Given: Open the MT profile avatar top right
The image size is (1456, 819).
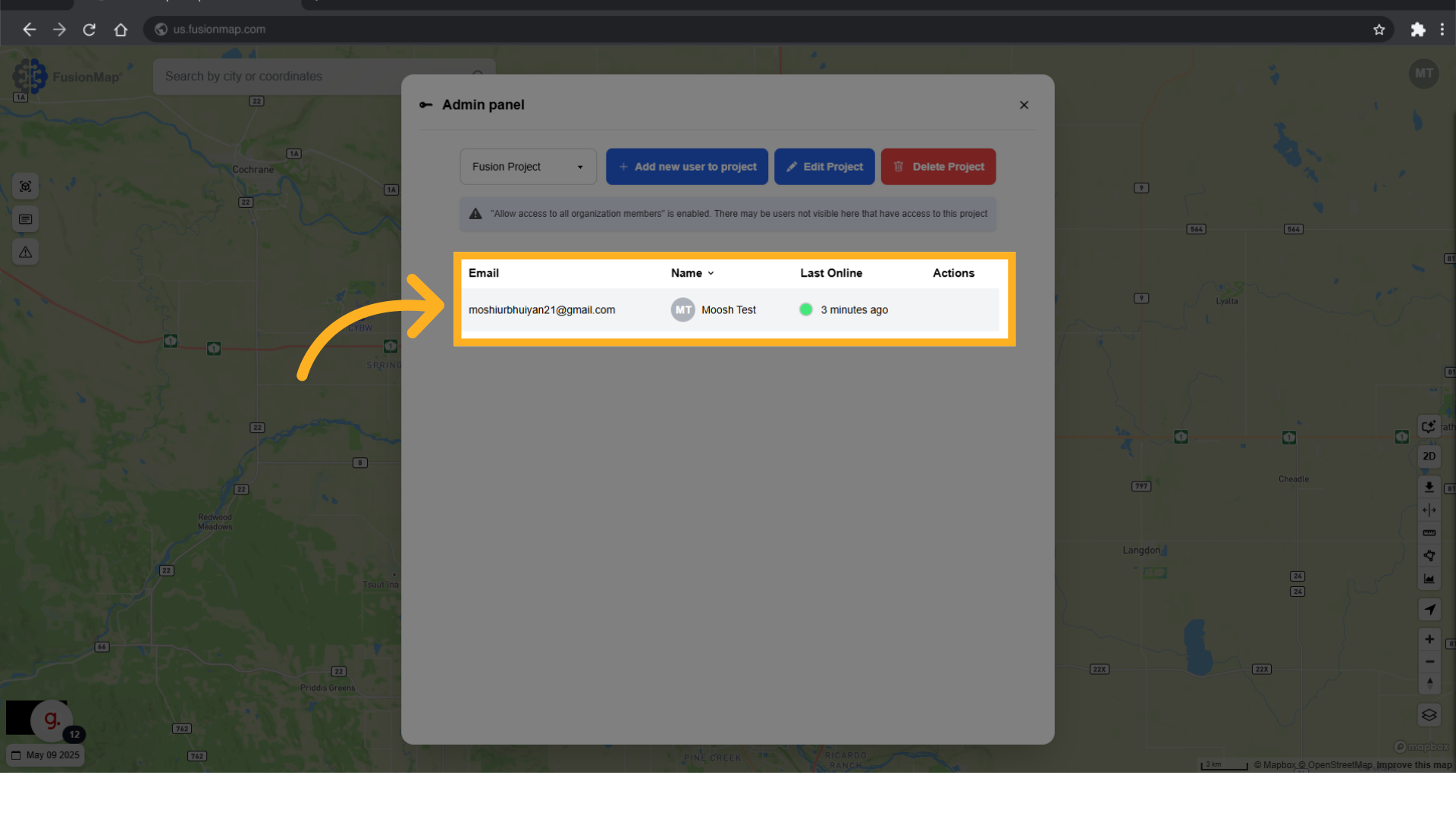Looking at the screenshot, I should click(x=1423, y=74).
